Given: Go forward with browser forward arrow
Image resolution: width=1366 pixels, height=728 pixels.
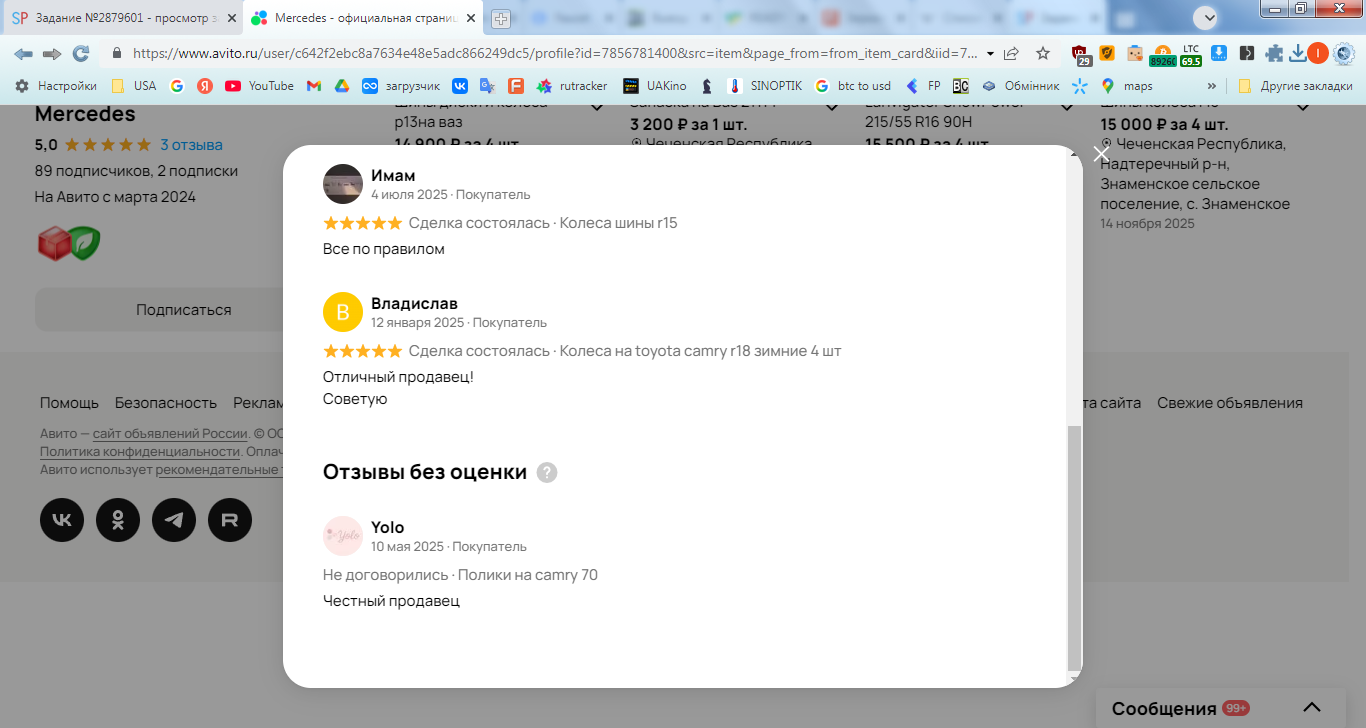Looking at the screenshot, I should [52, 53].
